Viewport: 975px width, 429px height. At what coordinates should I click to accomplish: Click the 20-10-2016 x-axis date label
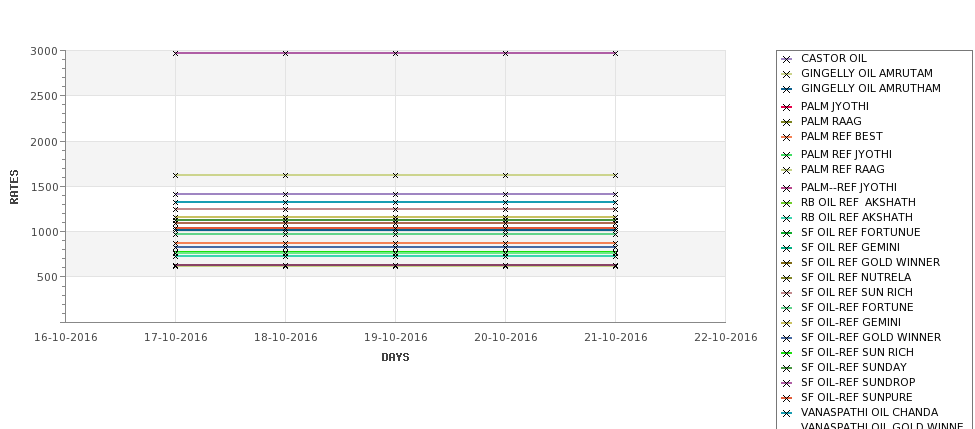[506, 338]
